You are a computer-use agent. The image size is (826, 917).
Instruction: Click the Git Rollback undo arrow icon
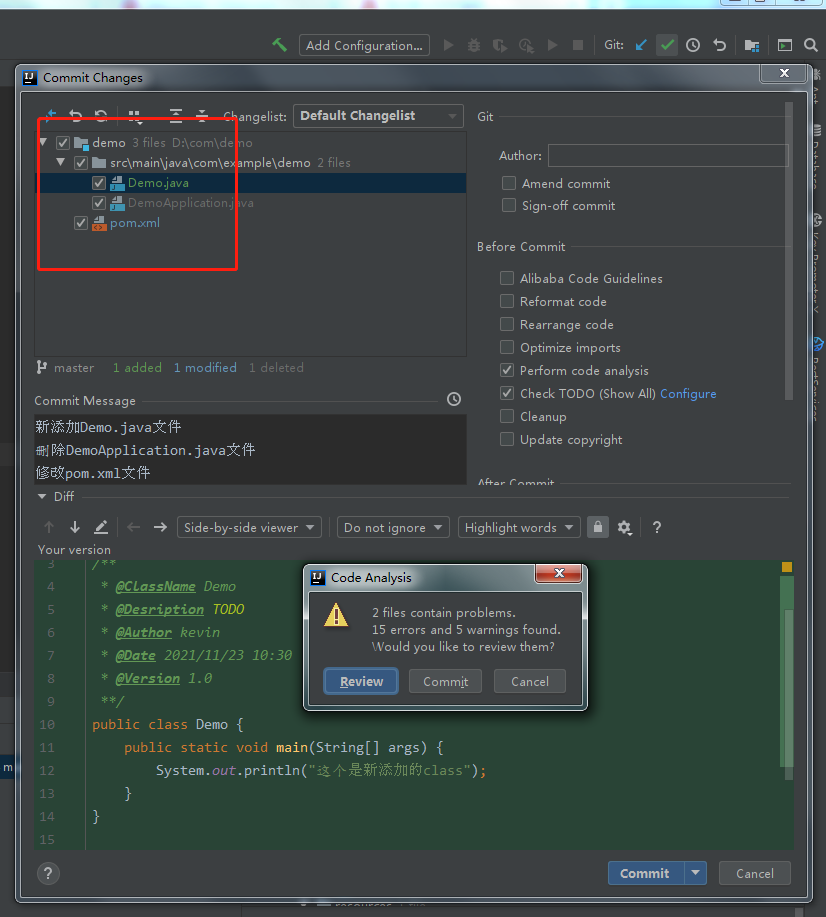[720, 45]
